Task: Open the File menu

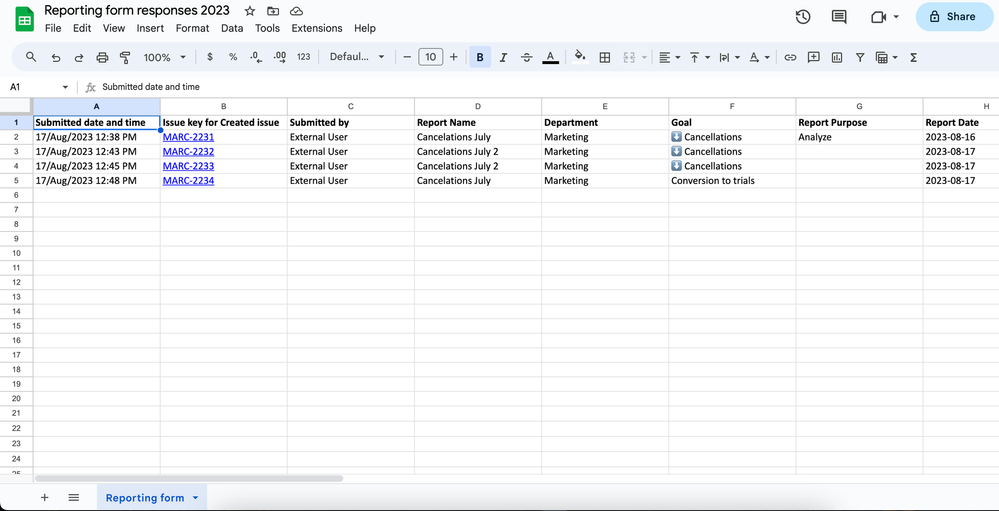Action: click(x=53, y=28)
